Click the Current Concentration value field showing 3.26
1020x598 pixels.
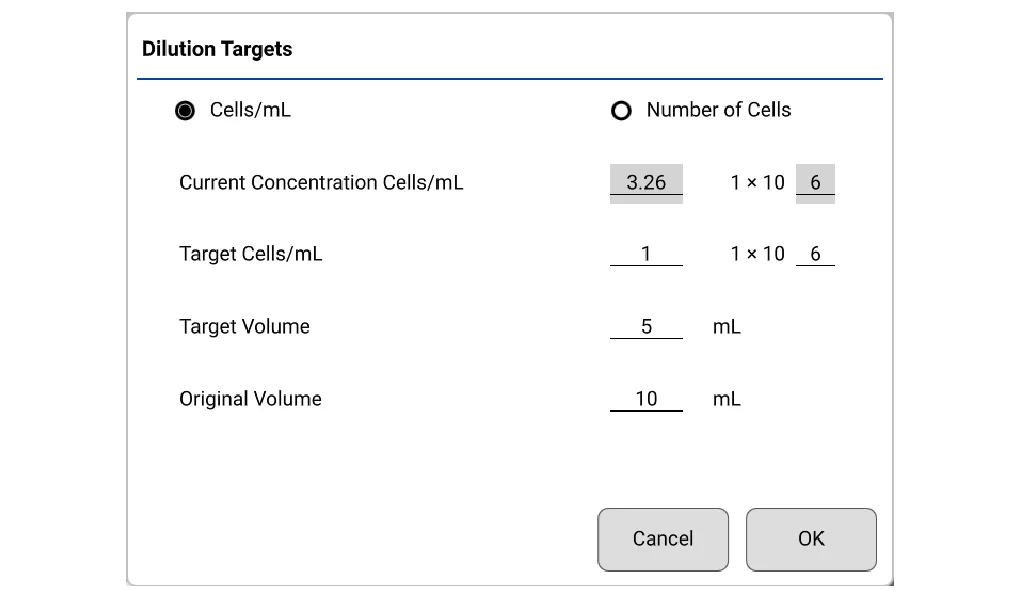pos(646,183)
